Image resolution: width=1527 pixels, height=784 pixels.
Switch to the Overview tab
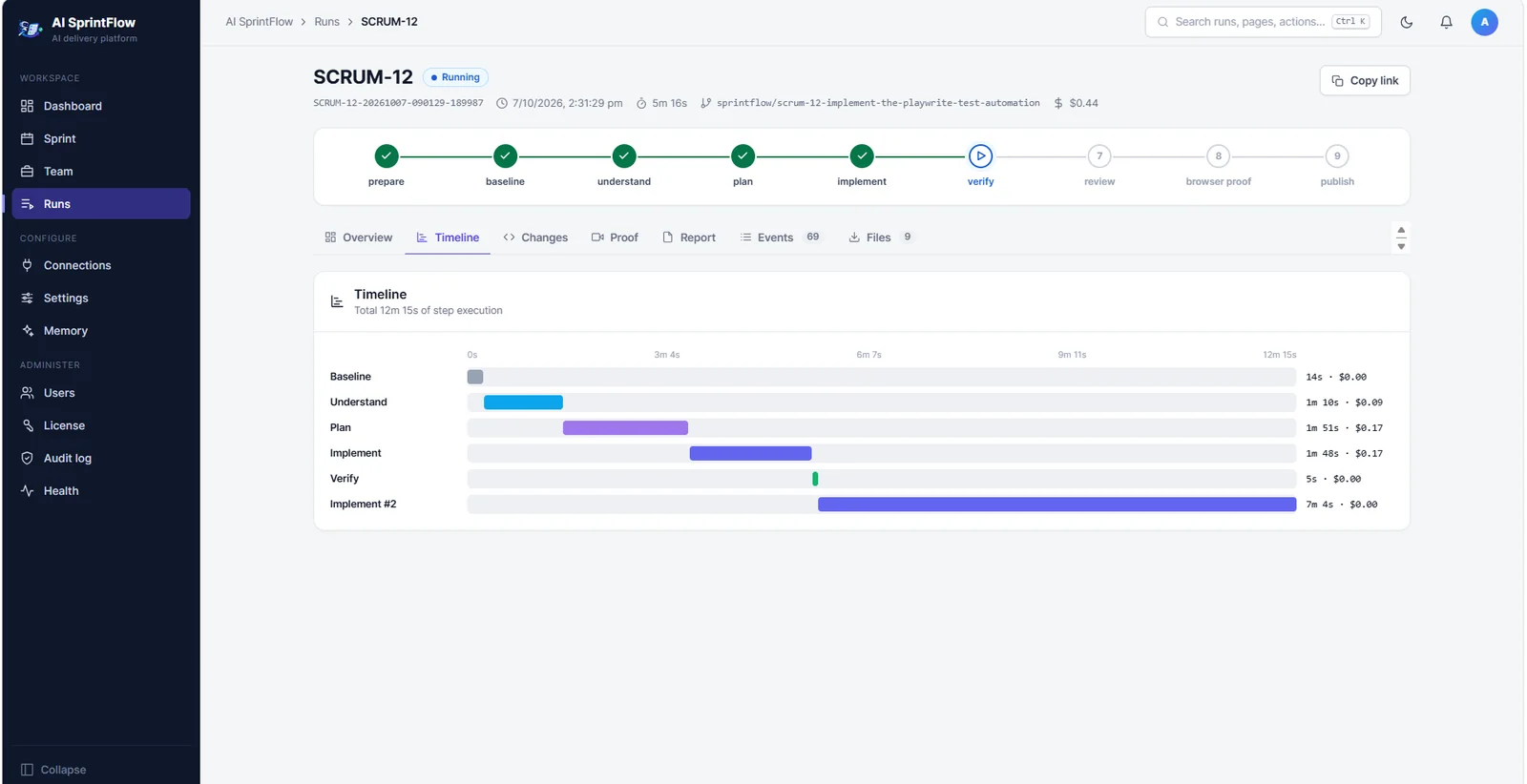click(x=359, y=237)
